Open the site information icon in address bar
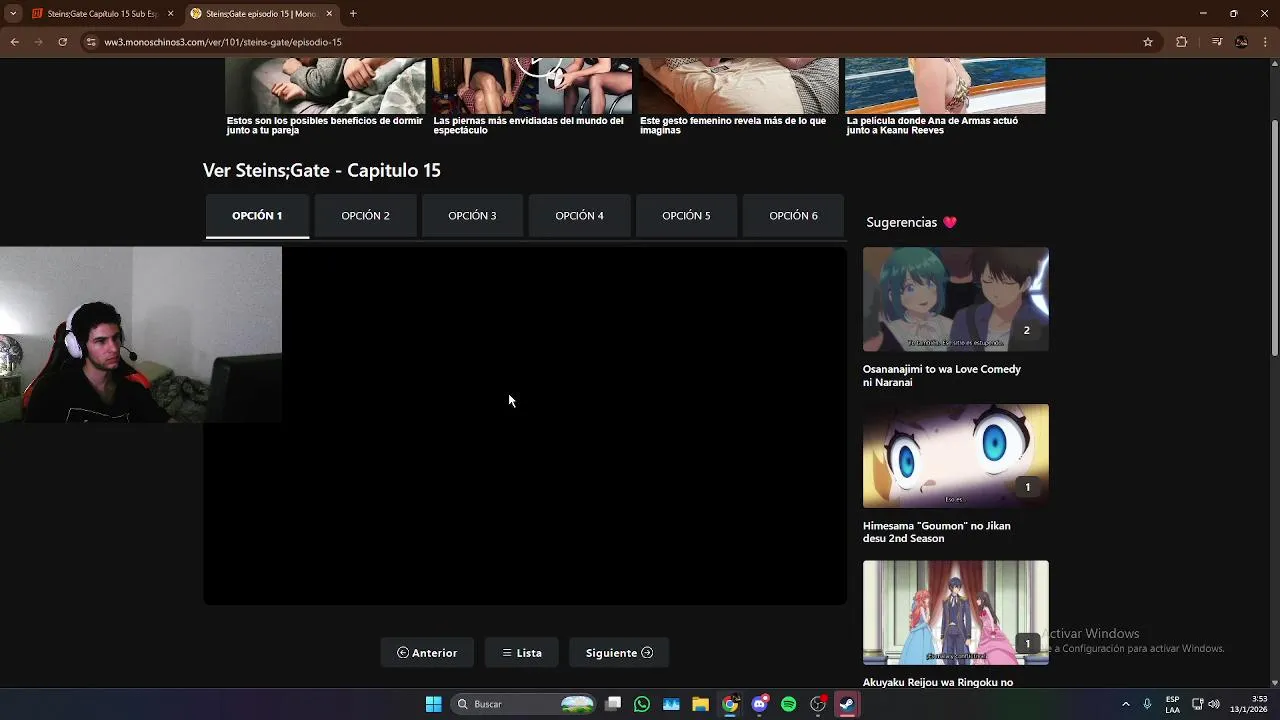 [x=91, y=42]
